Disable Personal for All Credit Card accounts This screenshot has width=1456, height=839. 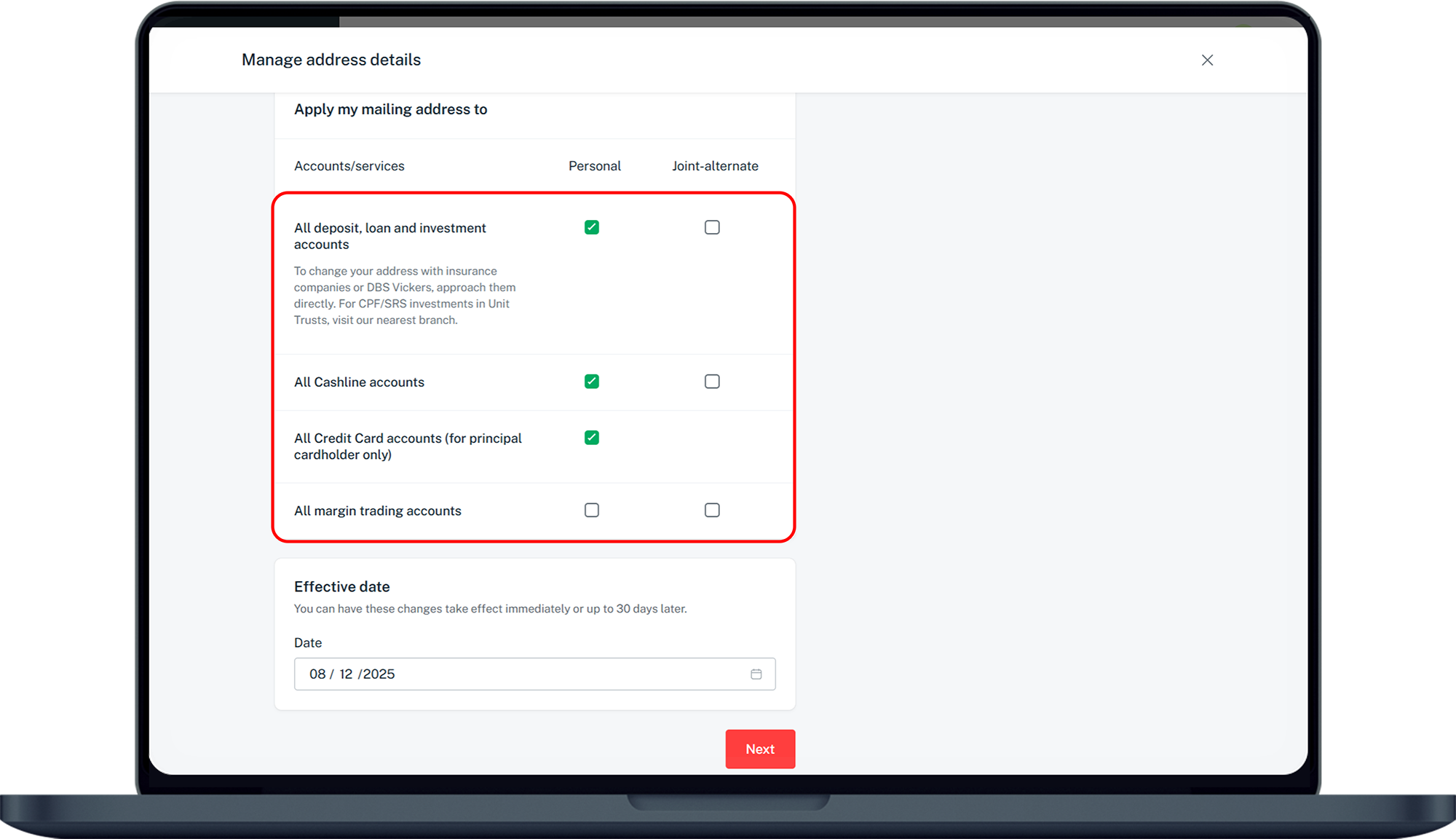(592, 437)
